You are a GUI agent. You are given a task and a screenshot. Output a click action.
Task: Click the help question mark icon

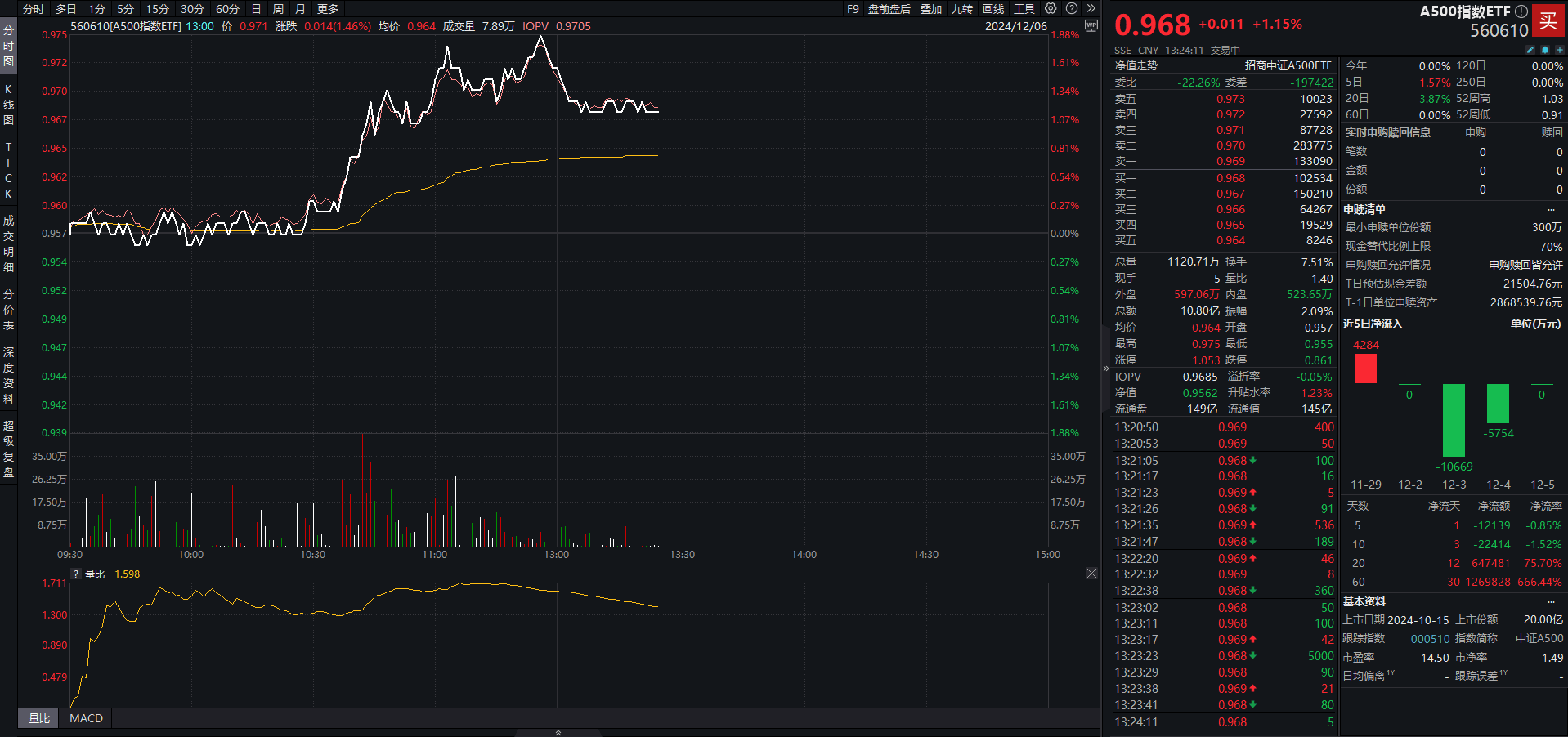coord(1072,8)
